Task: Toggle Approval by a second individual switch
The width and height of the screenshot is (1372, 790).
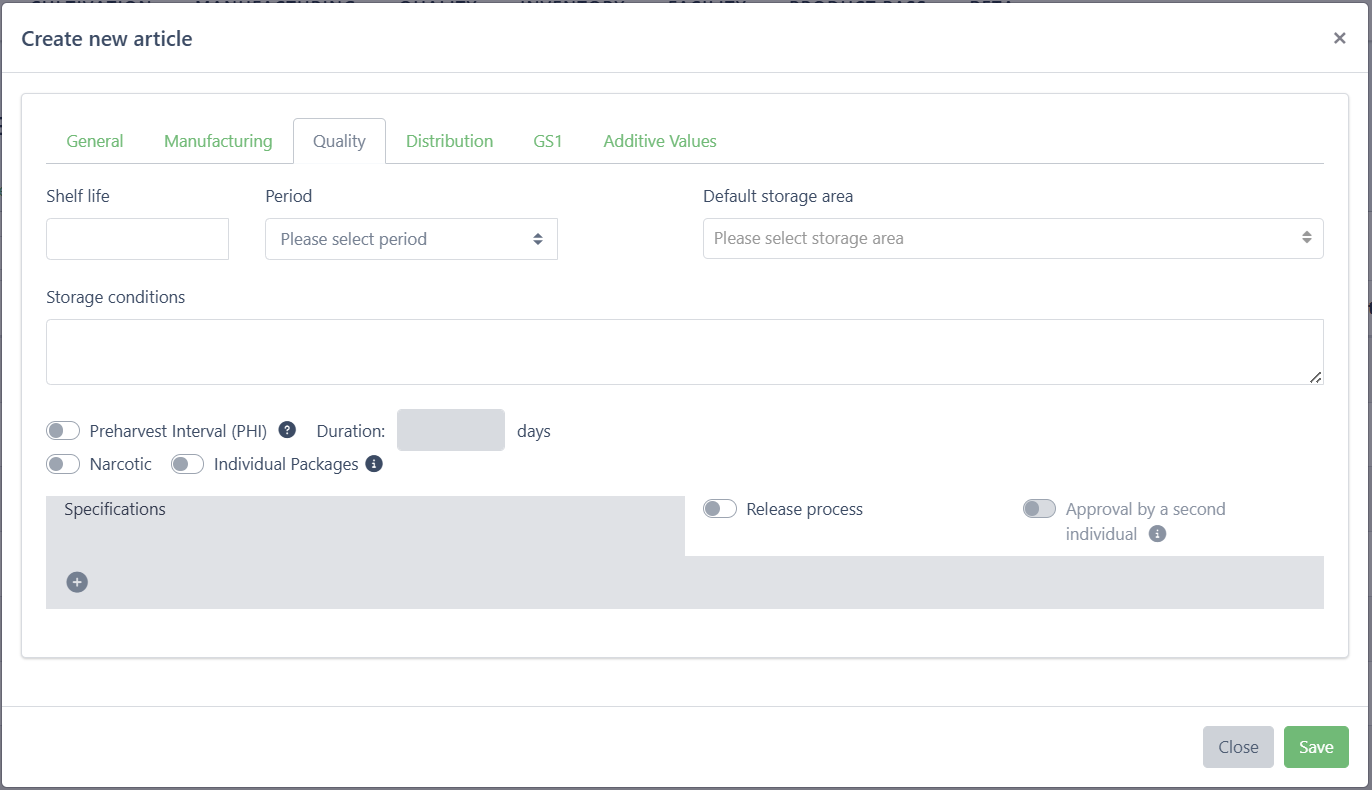Action: 1039,509
